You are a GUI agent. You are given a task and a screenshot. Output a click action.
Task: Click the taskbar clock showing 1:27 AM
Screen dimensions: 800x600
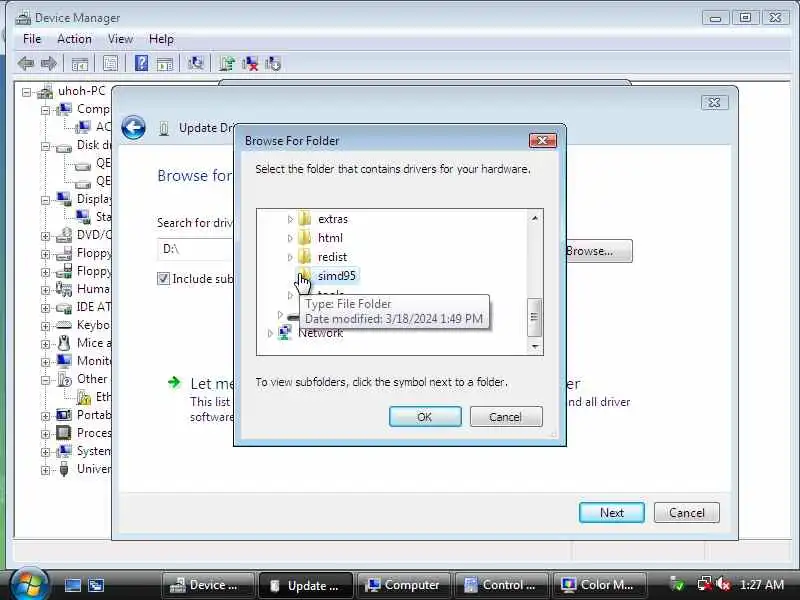762,585
